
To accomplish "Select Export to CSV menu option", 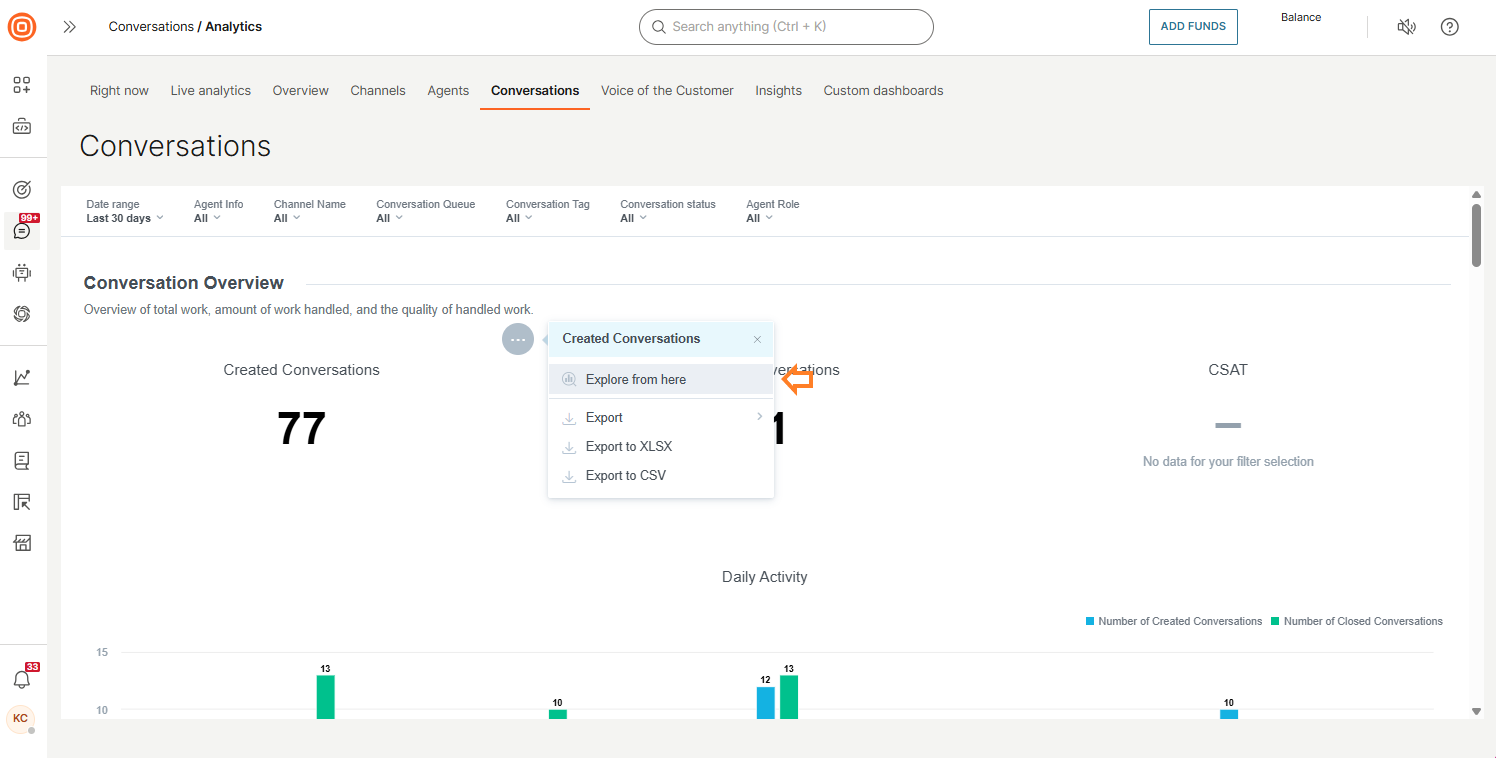I will coord(625,475).
